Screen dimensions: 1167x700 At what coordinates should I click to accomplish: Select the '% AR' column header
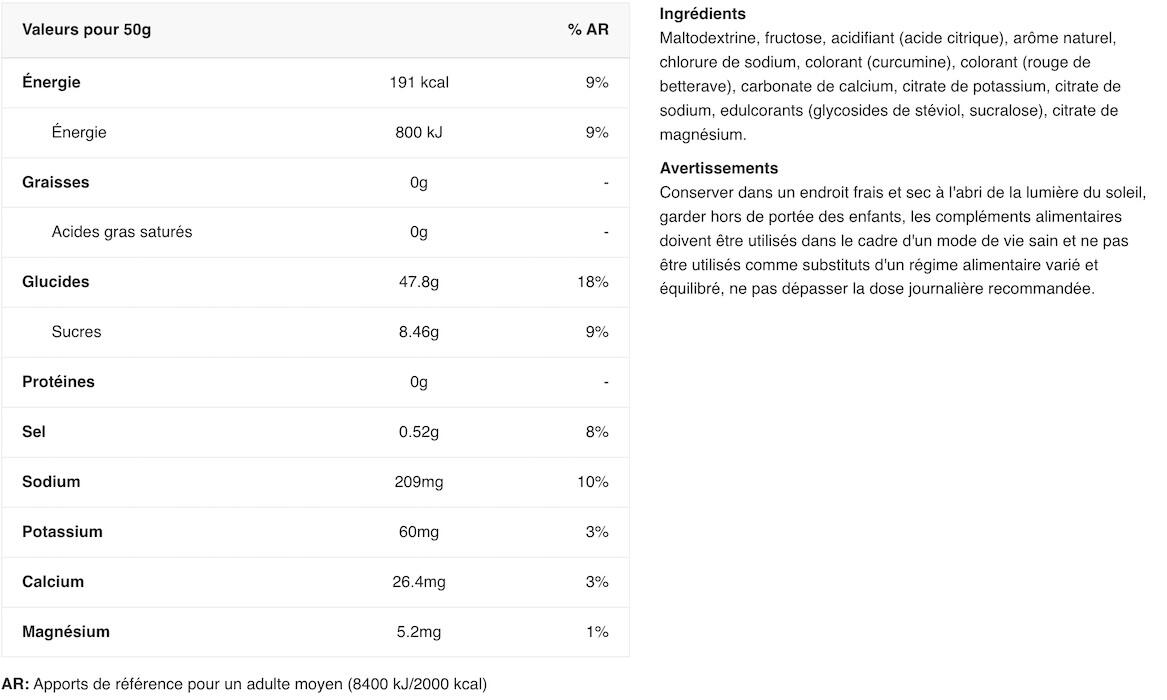coord(588,30)
